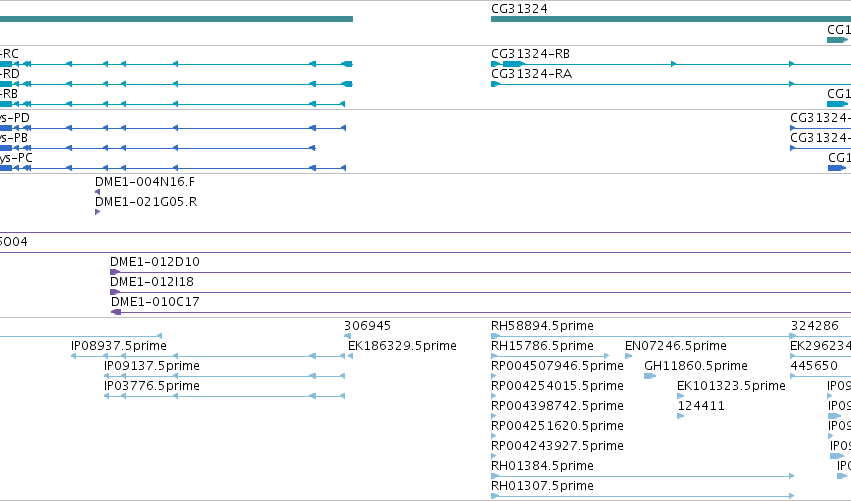Click the CG31324-RB transcript label
Screen dimensions: 851x501
point(530,54)
